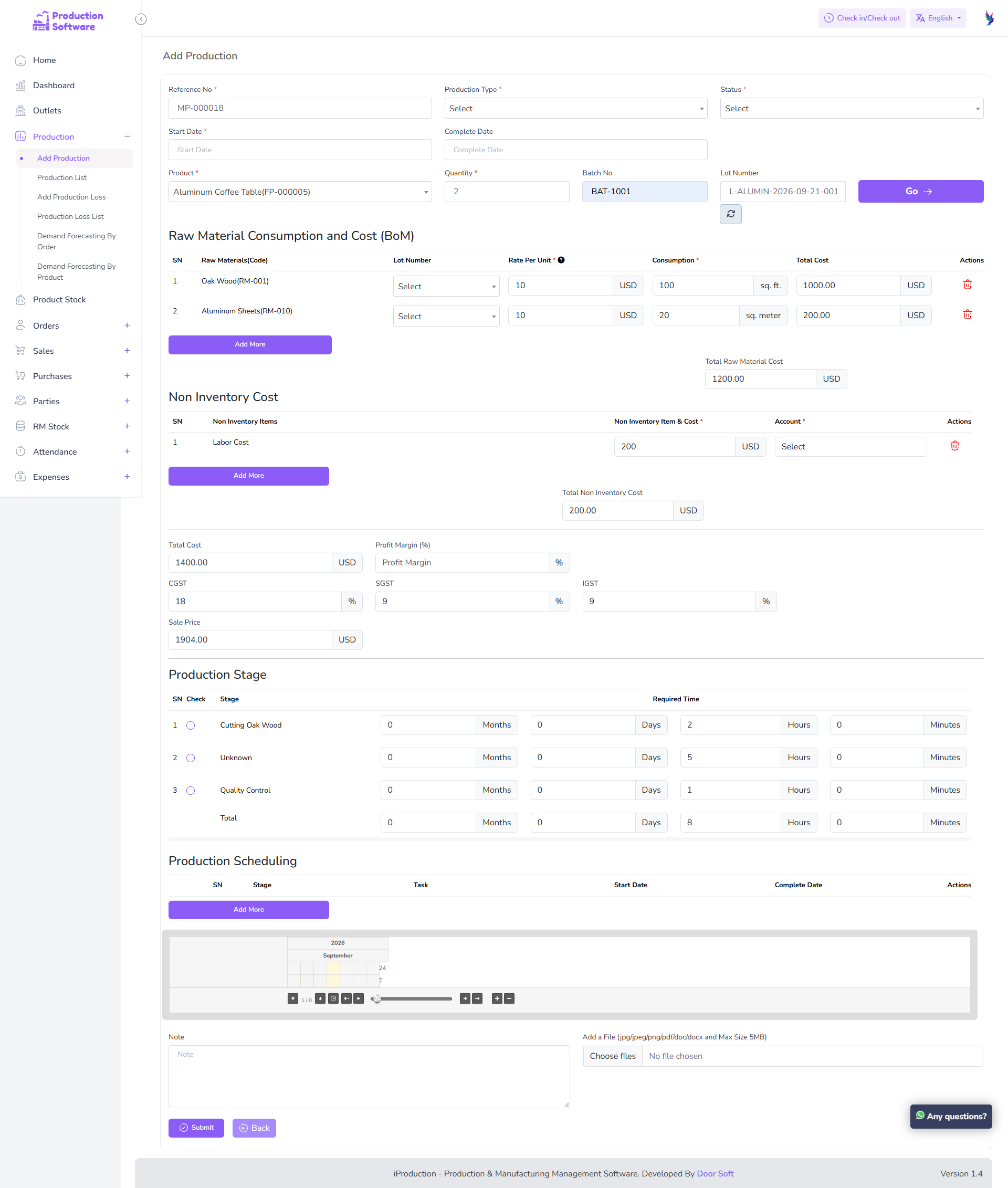This screenshot has height=1188, width=1008.
Task: Click Submit button
Action: click(x=196, y=1128)
